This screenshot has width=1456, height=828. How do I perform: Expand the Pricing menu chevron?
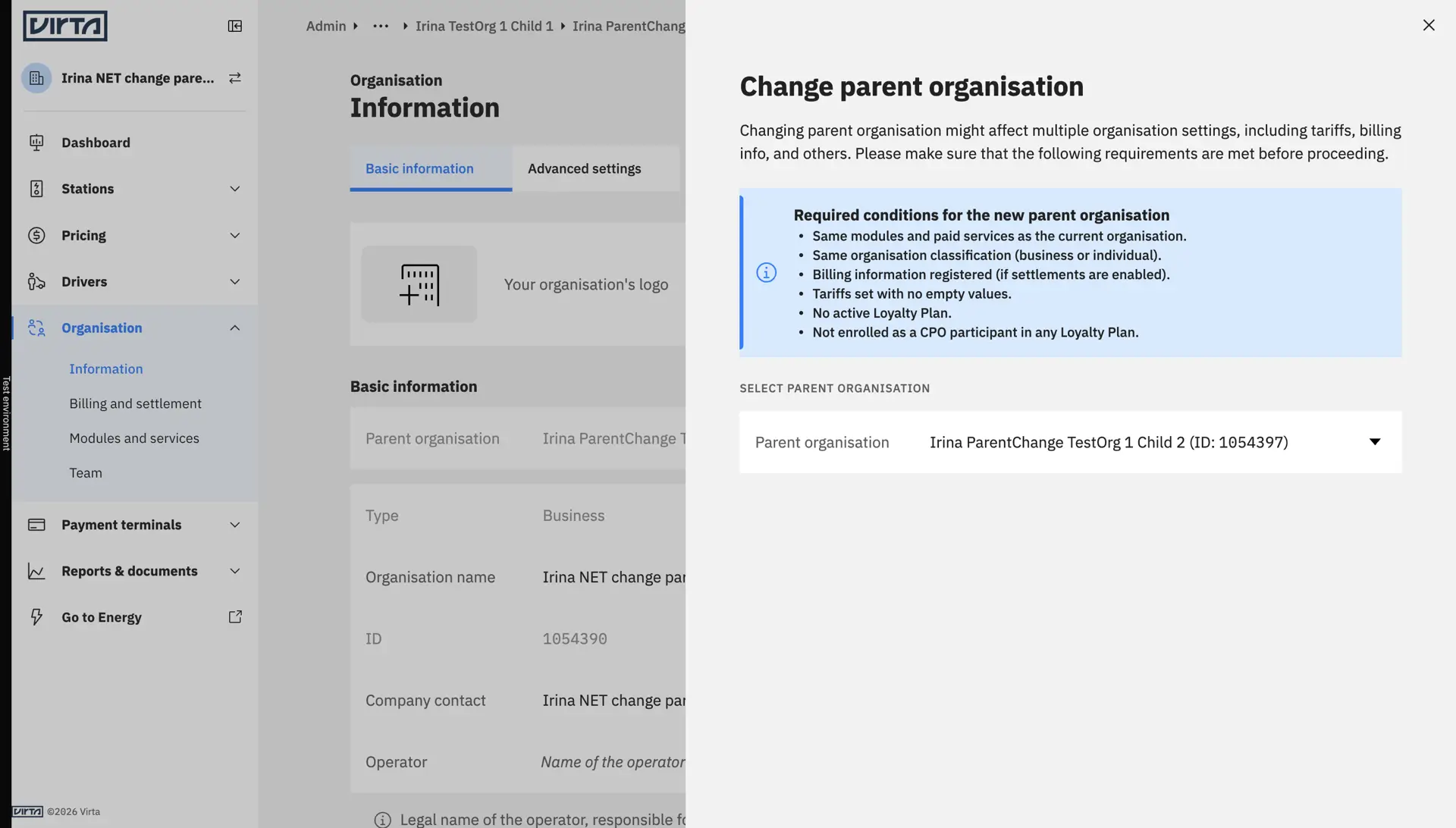pos(235,236)
